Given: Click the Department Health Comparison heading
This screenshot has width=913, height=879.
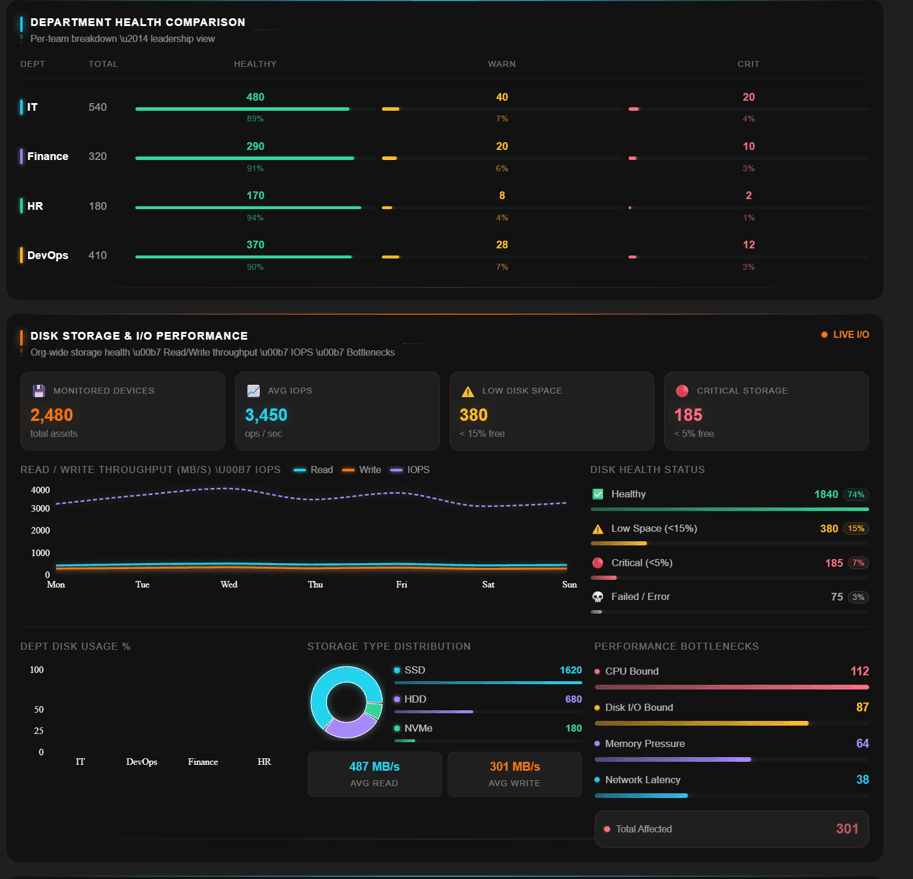Looking at the screenshot, I should (x=138, y=22).
